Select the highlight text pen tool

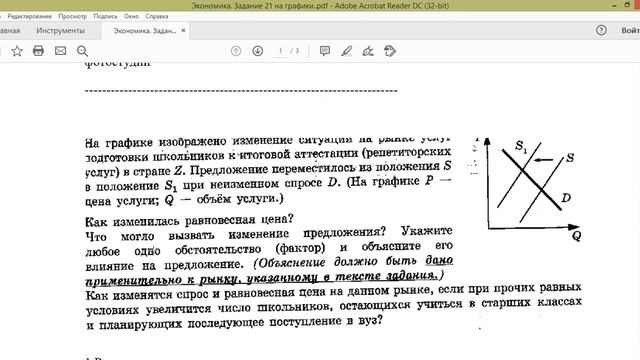tap(347, 51)
